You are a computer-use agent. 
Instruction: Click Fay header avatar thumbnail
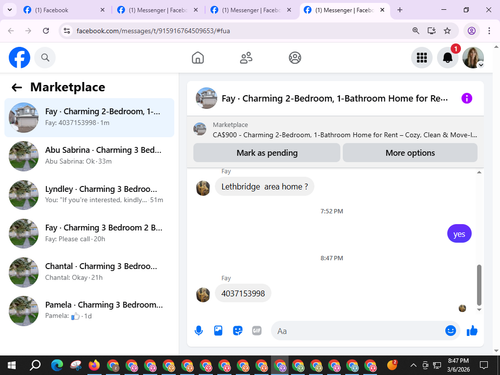point(206,98)
